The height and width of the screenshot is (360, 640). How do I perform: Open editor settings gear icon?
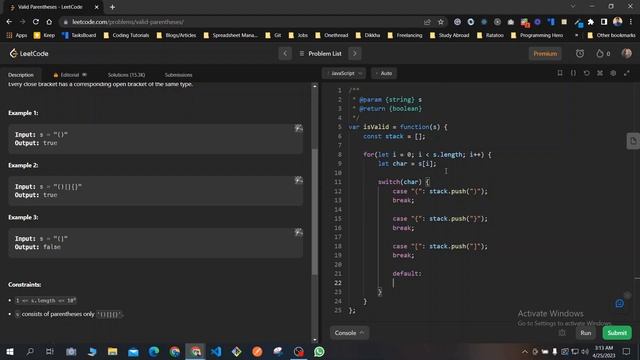click(613, 73)
